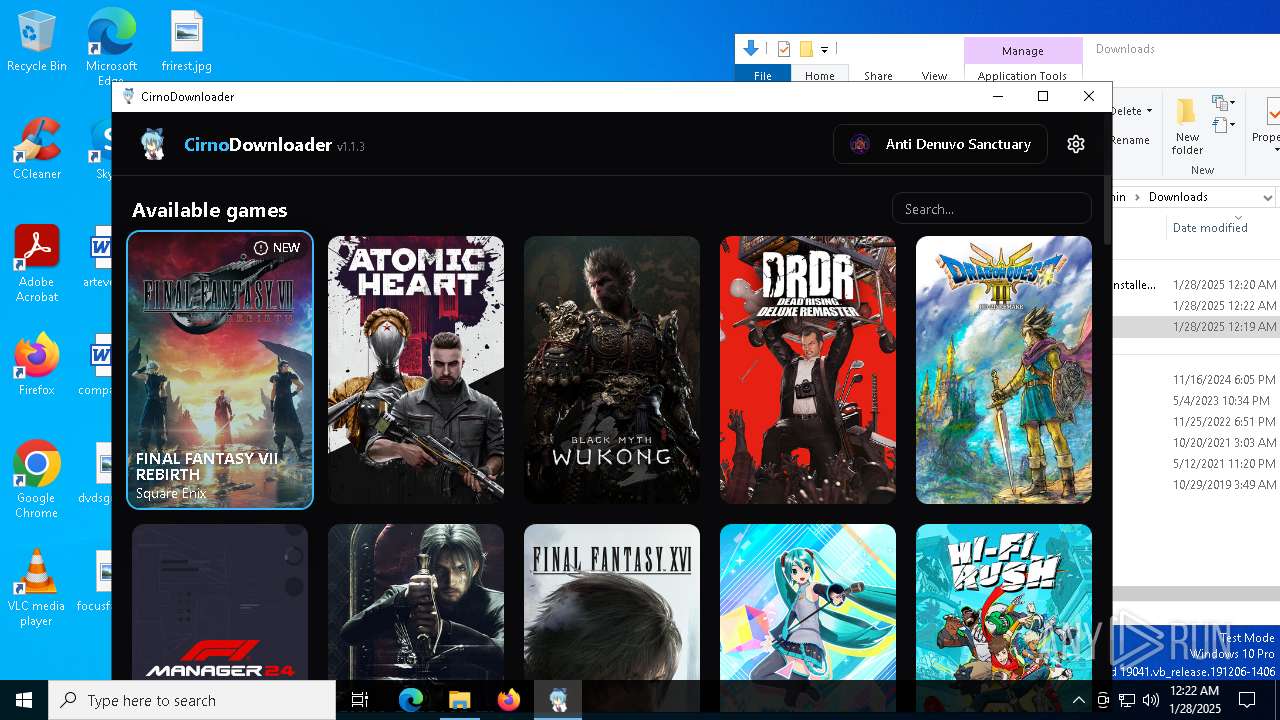The width and height of the screenshot is (1280, 720).
Task: Launch CCleaner desktop shortcut
Action: point(37,150)
